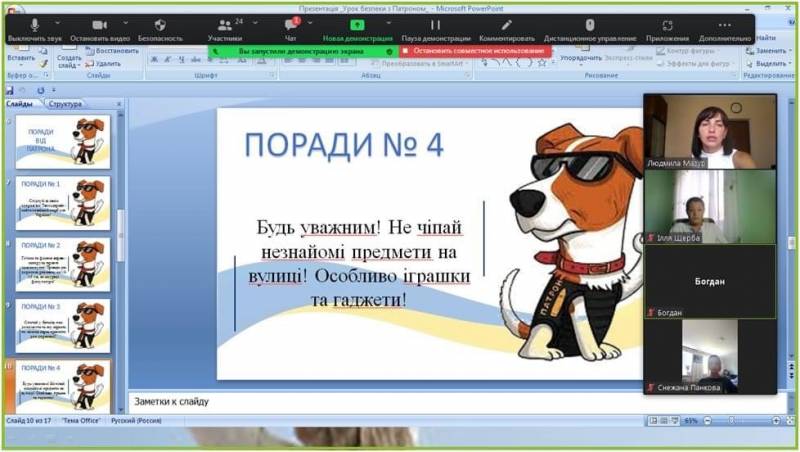Mute the microphone in Zoom toolbar
This screenshot has height=452, width=800.
(x=33, y=25)
